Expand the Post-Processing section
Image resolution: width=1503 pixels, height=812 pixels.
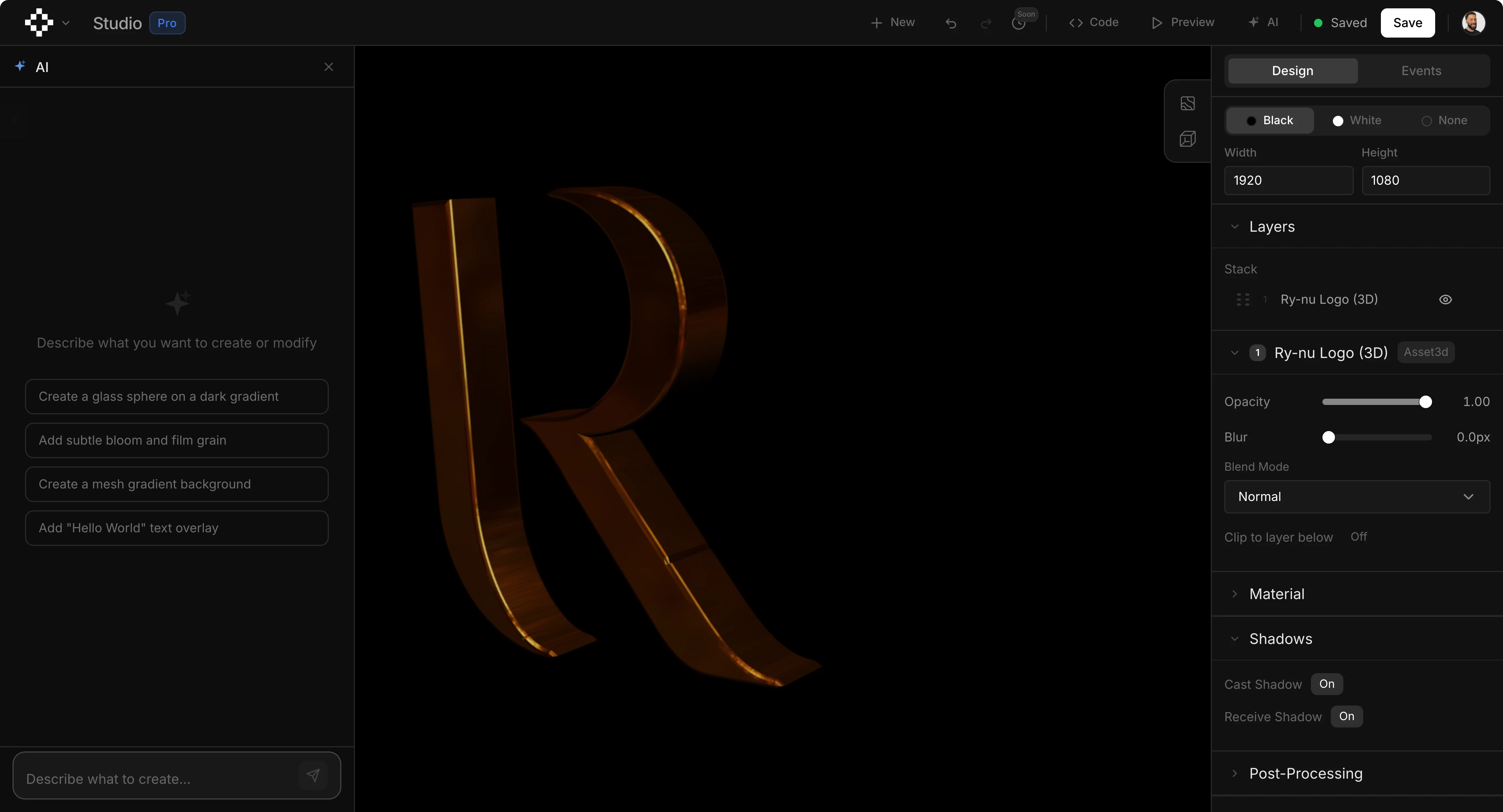coord(1305,773)
